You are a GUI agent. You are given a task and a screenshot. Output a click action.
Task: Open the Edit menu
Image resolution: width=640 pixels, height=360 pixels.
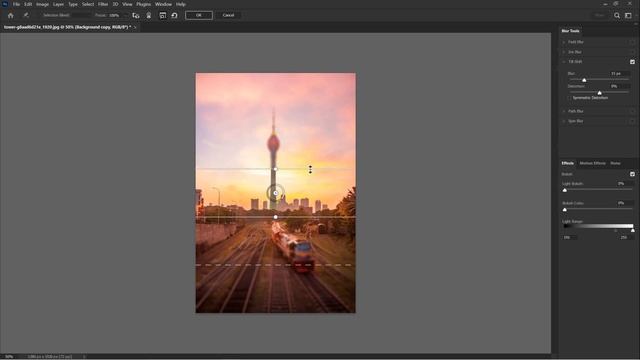click(28, 4)
